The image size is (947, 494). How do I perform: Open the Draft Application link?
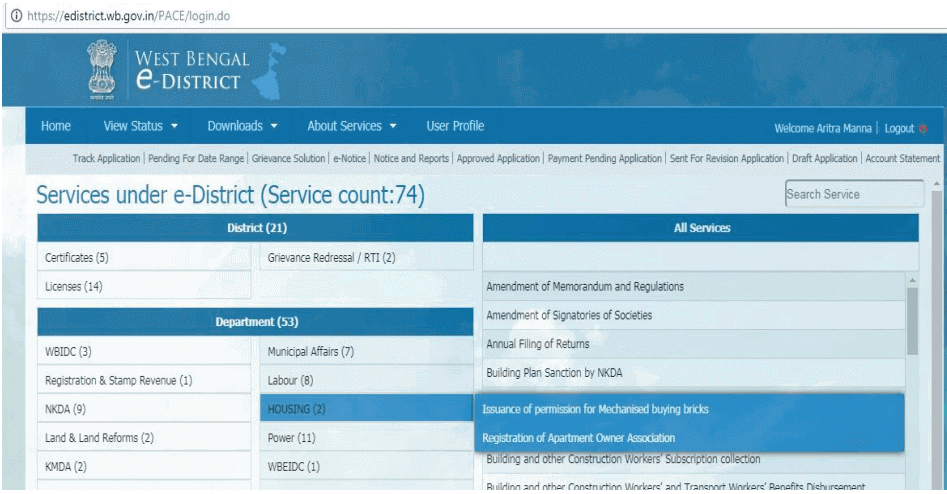[x=824, y=158]
